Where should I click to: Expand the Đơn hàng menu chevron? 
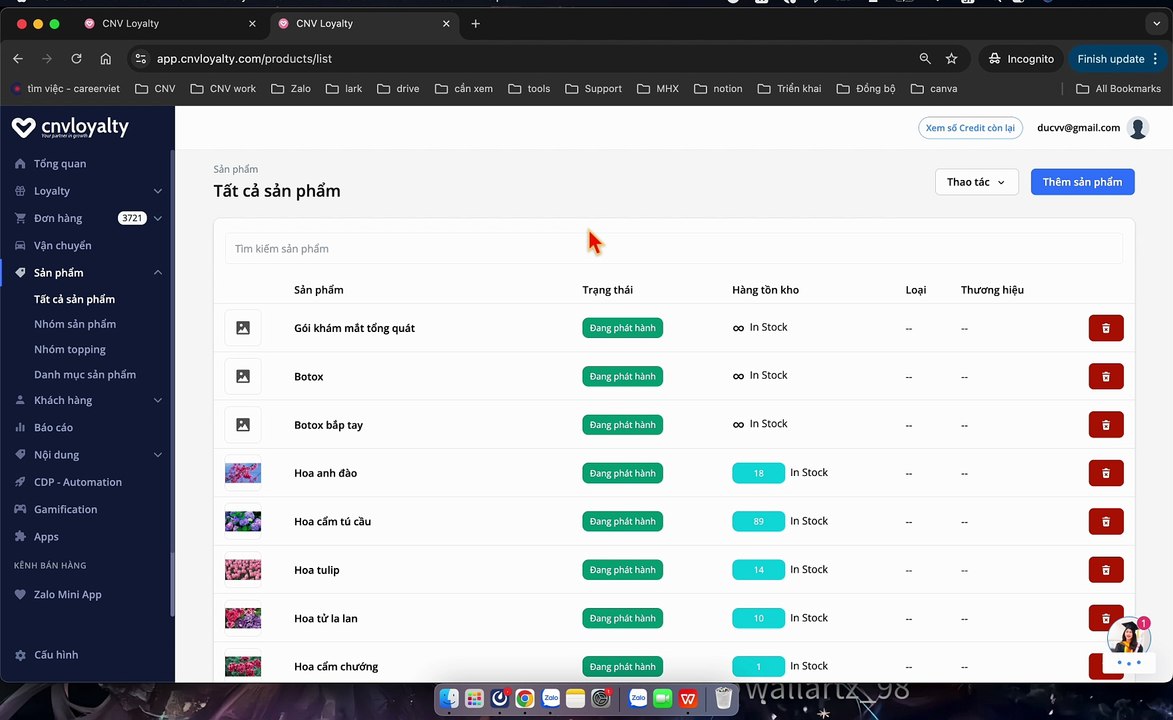pos(158,218)
